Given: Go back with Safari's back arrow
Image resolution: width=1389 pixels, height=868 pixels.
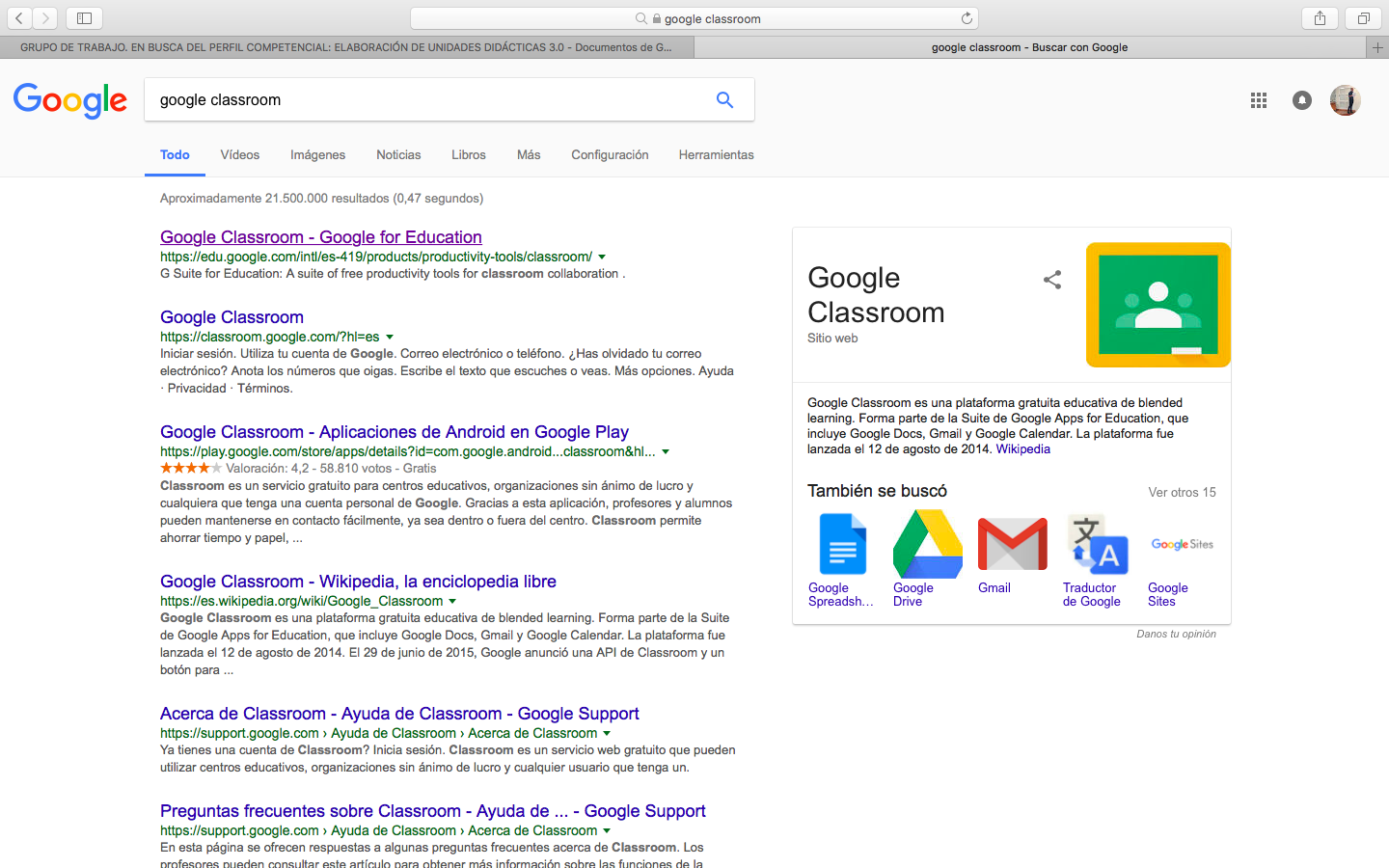Looking at the screenshot, I should (x=19, y=18).
